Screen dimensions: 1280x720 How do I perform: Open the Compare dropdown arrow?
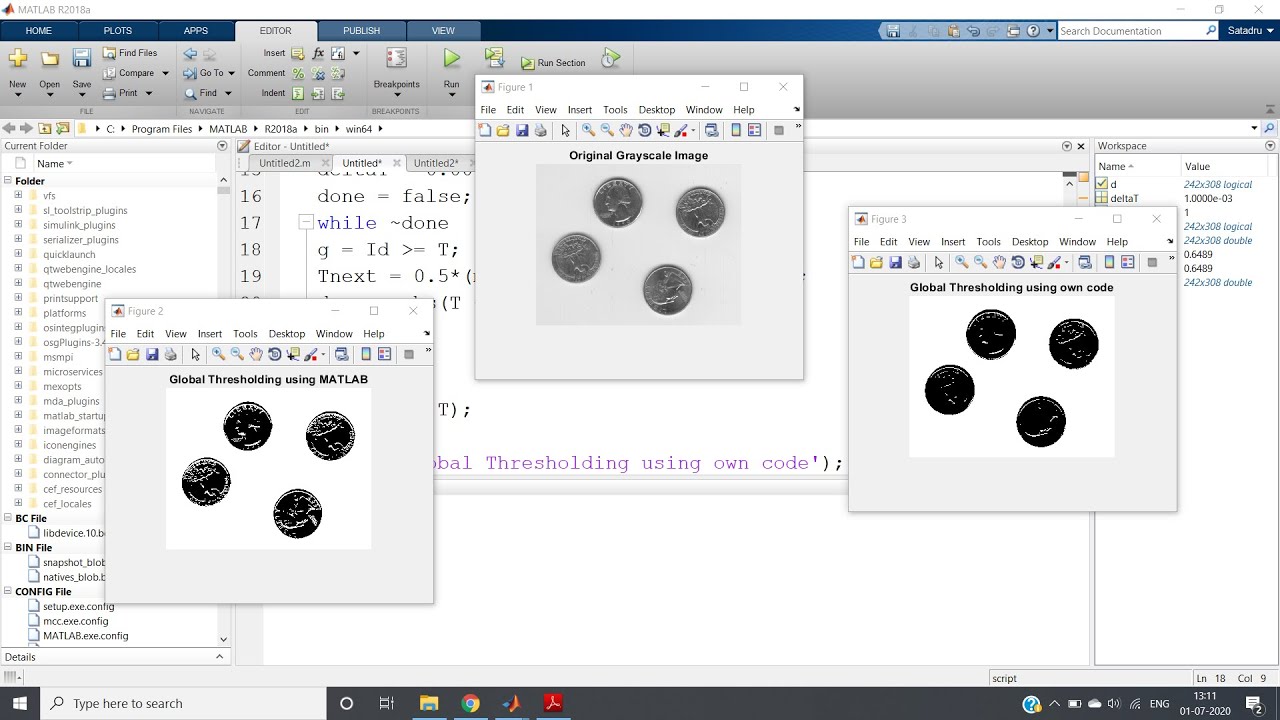165,73
